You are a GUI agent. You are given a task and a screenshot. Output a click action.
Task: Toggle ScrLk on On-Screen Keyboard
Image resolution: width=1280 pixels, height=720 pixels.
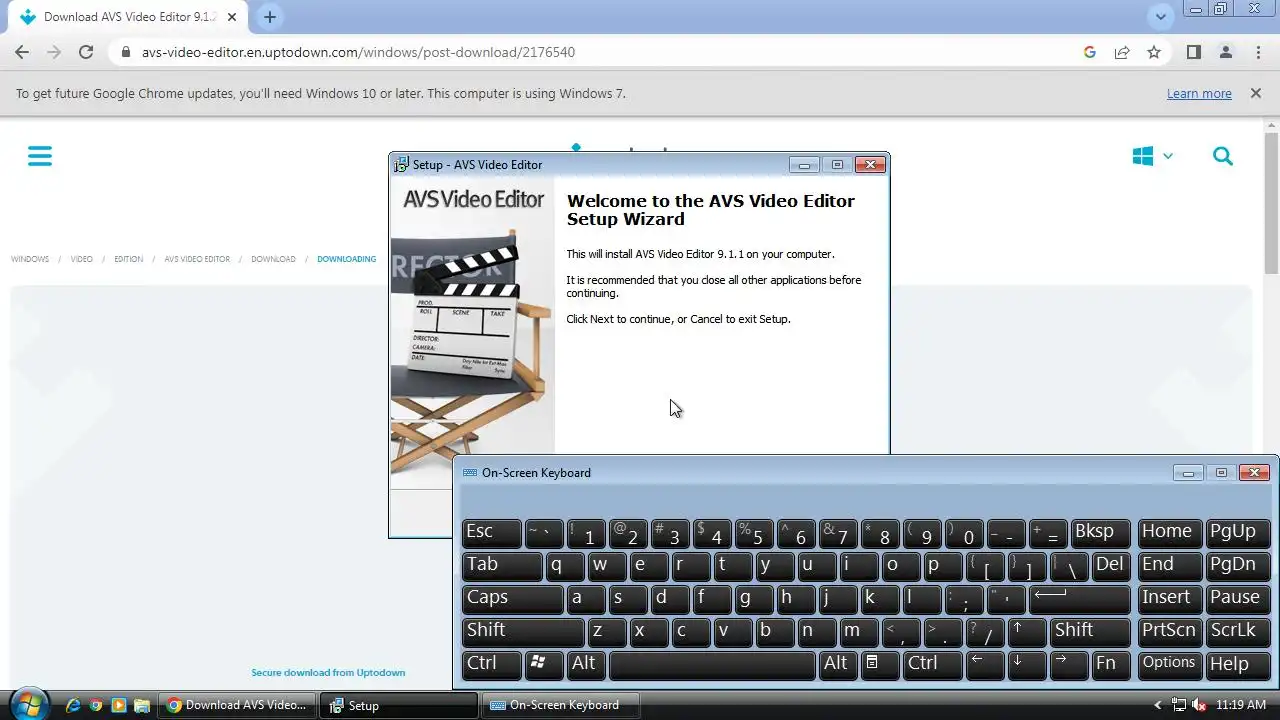[x=1236, y=632]
